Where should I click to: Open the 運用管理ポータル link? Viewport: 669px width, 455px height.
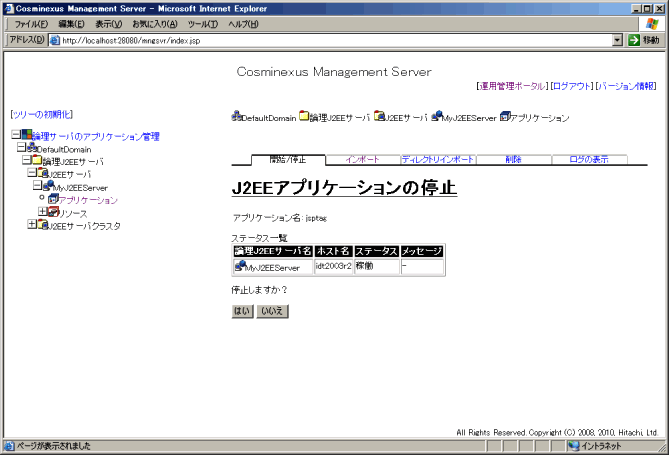(x=512, y=86)
